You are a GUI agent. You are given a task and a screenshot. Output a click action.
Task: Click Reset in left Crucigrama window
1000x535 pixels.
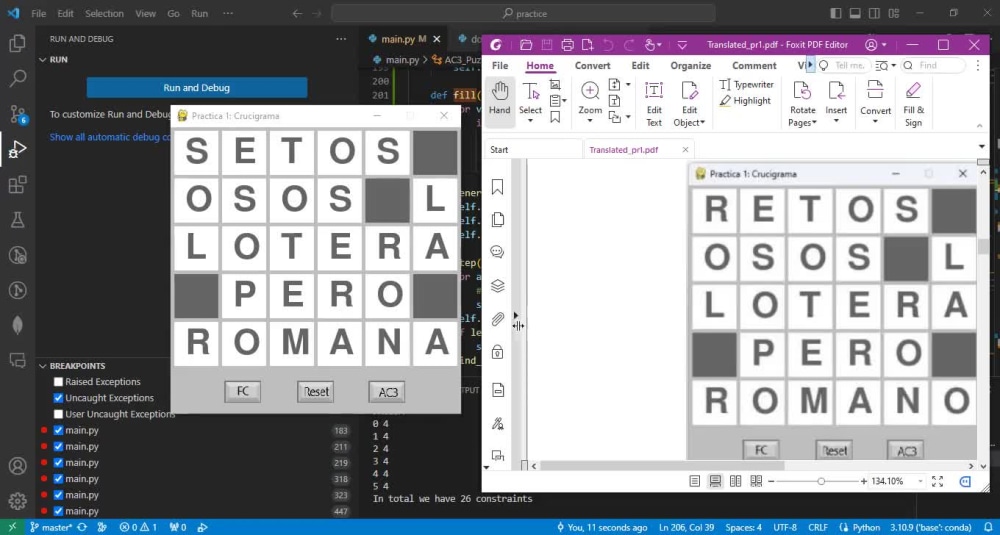[x=316, y=392]
